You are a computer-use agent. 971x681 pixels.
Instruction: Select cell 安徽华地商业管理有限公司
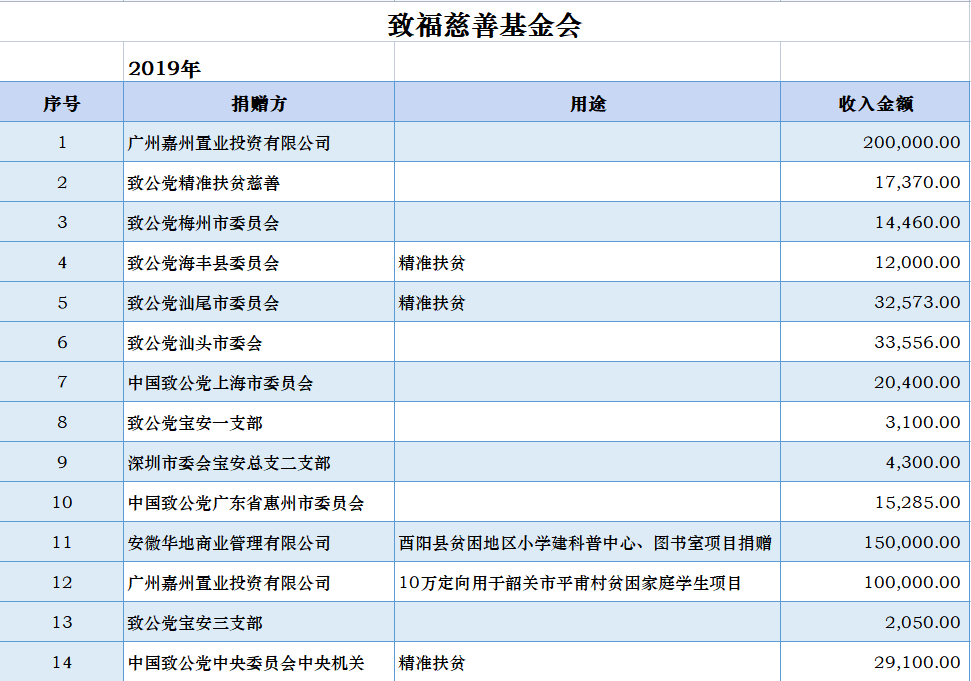[259, 542]
